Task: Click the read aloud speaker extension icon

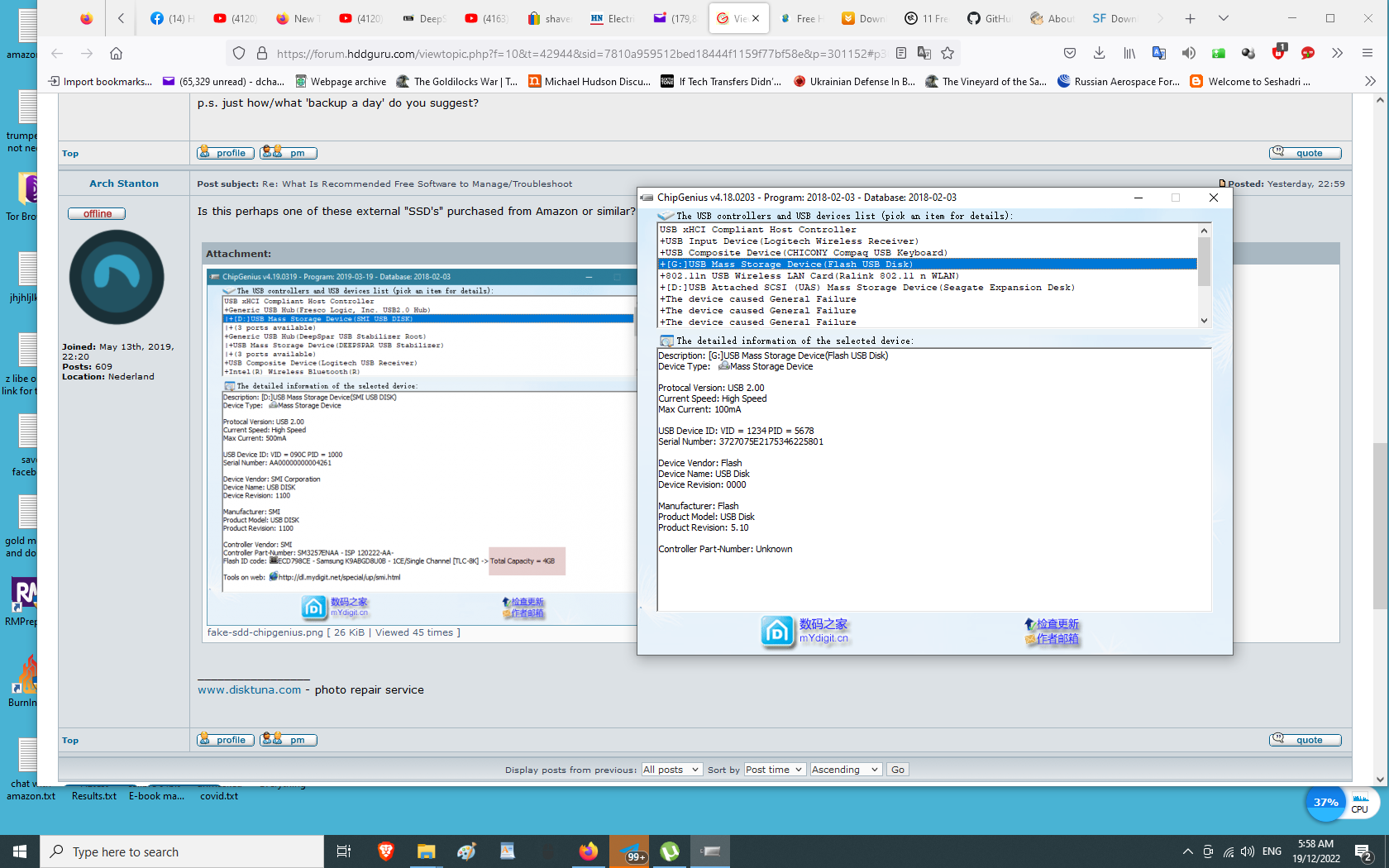Action: (x=1188, y=54)
